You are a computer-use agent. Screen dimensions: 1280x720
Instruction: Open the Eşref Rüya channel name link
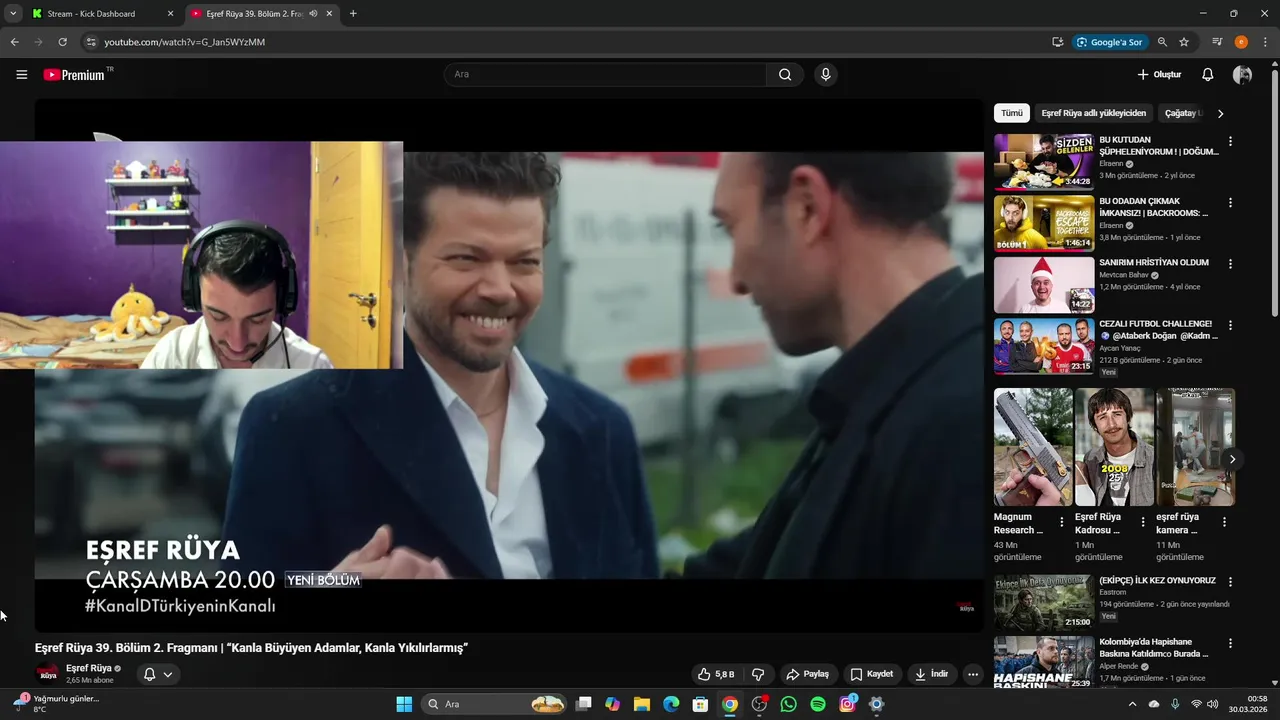(88, 668)
